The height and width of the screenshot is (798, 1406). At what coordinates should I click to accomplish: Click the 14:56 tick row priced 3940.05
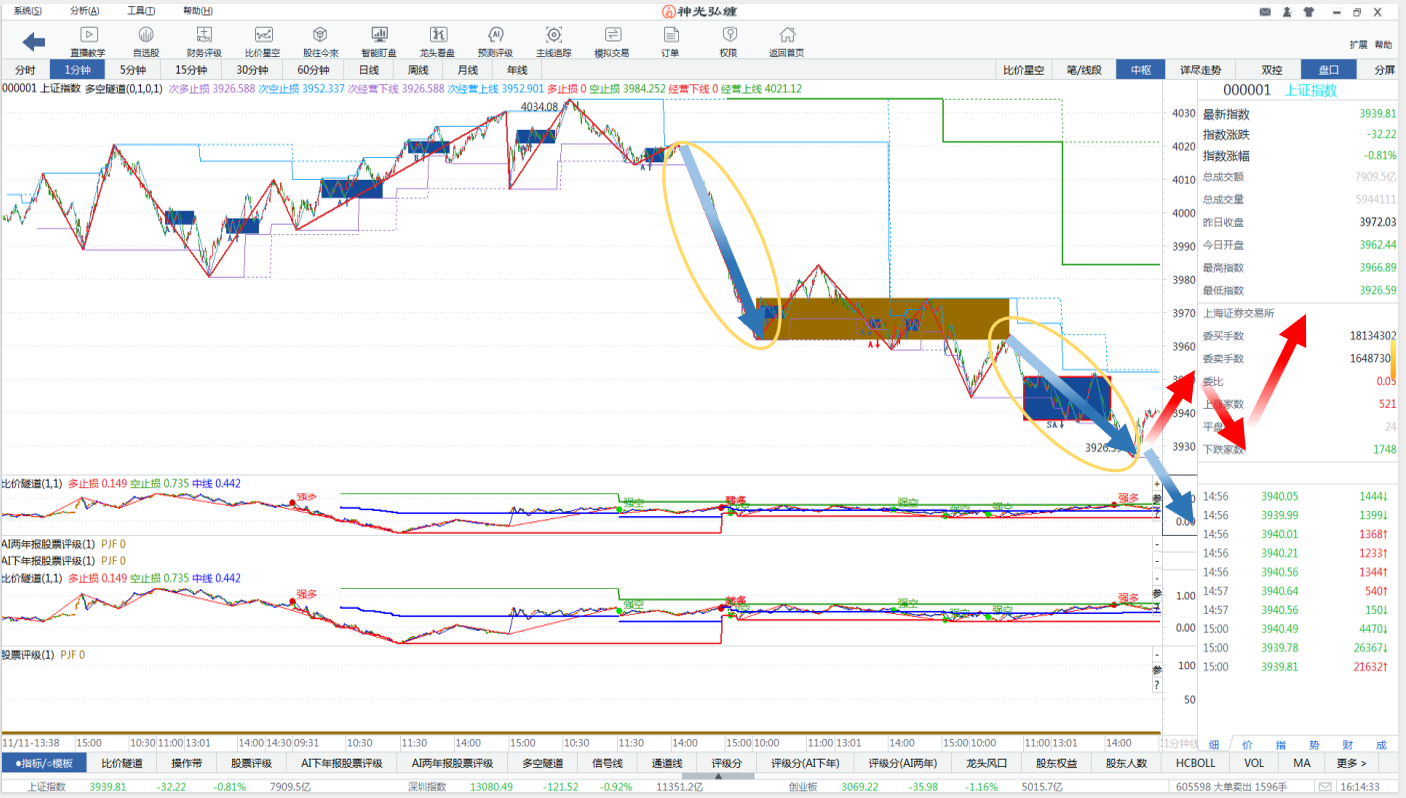1298,496
